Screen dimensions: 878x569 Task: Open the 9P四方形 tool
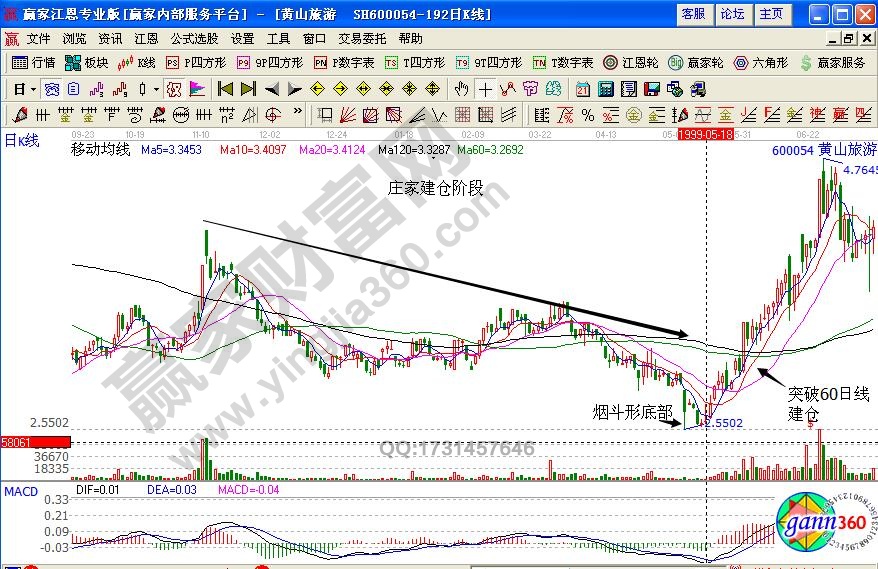coord(270,63)
